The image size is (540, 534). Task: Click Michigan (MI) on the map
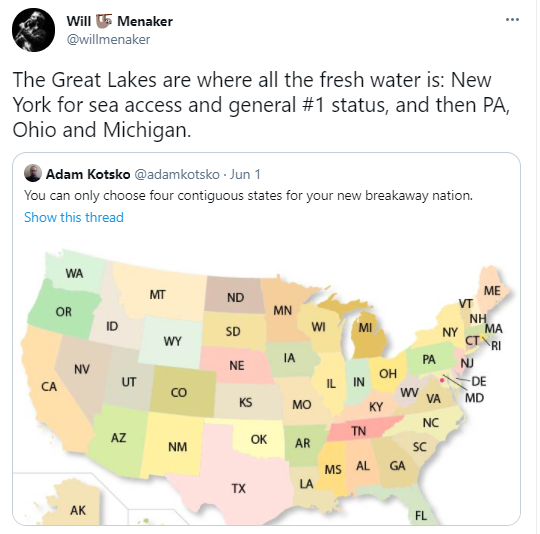coord(367,336)
